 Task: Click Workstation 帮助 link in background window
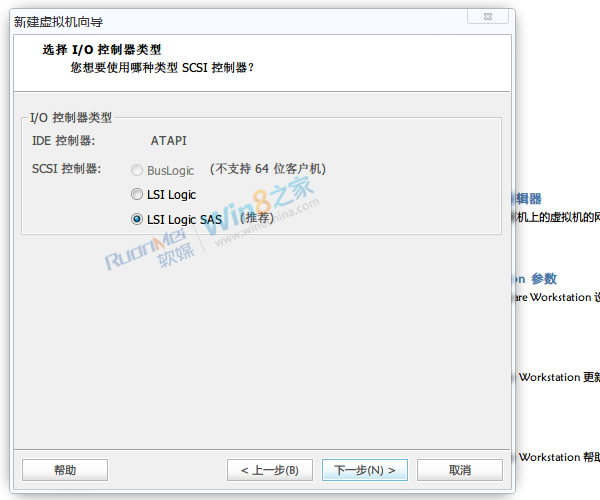[559, 457]
